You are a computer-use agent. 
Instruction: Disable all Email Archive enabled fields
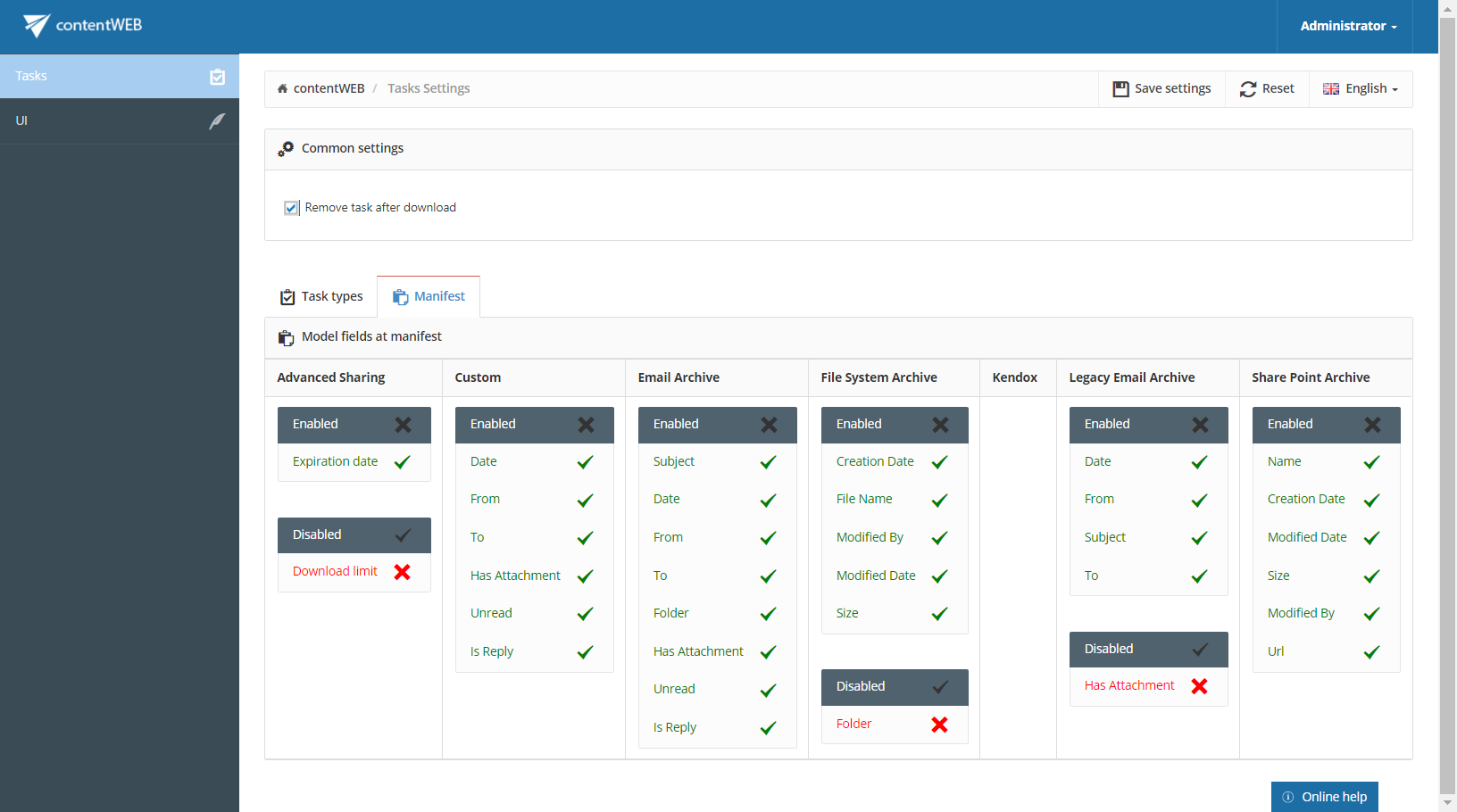[x=769, y=425]
